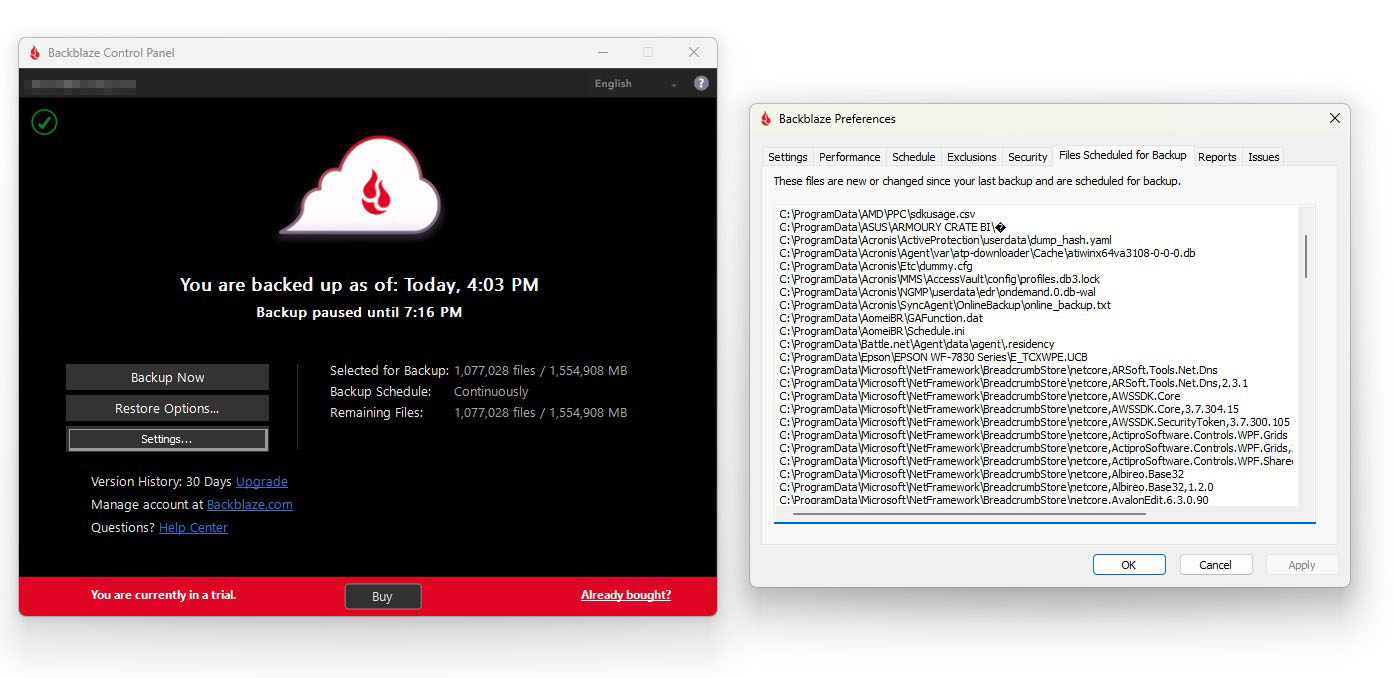Click the Backblaze Control Panel title flame icon
Screen dimensions: 1395x678
(x=35, y=53)
